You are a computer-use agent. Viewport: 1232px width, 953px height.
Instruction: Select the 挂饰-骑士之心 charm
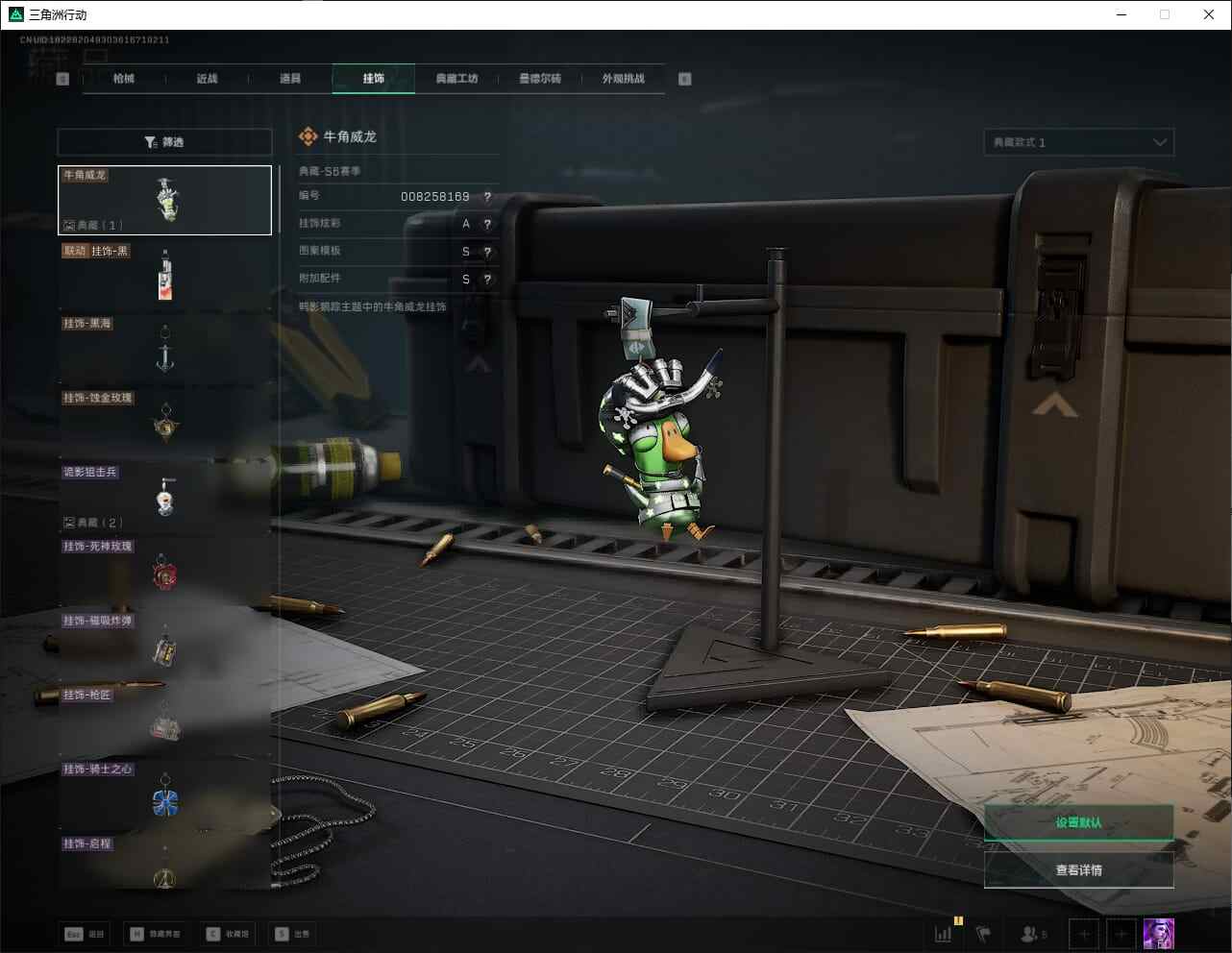tap(164, 794)
